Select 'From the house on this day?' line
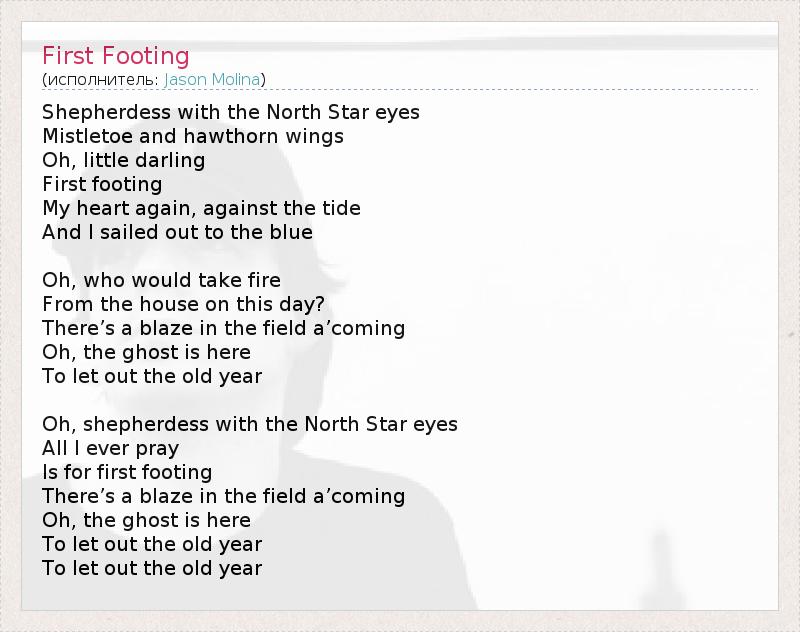Screen dimensions: 800x632 click(184, 304)
